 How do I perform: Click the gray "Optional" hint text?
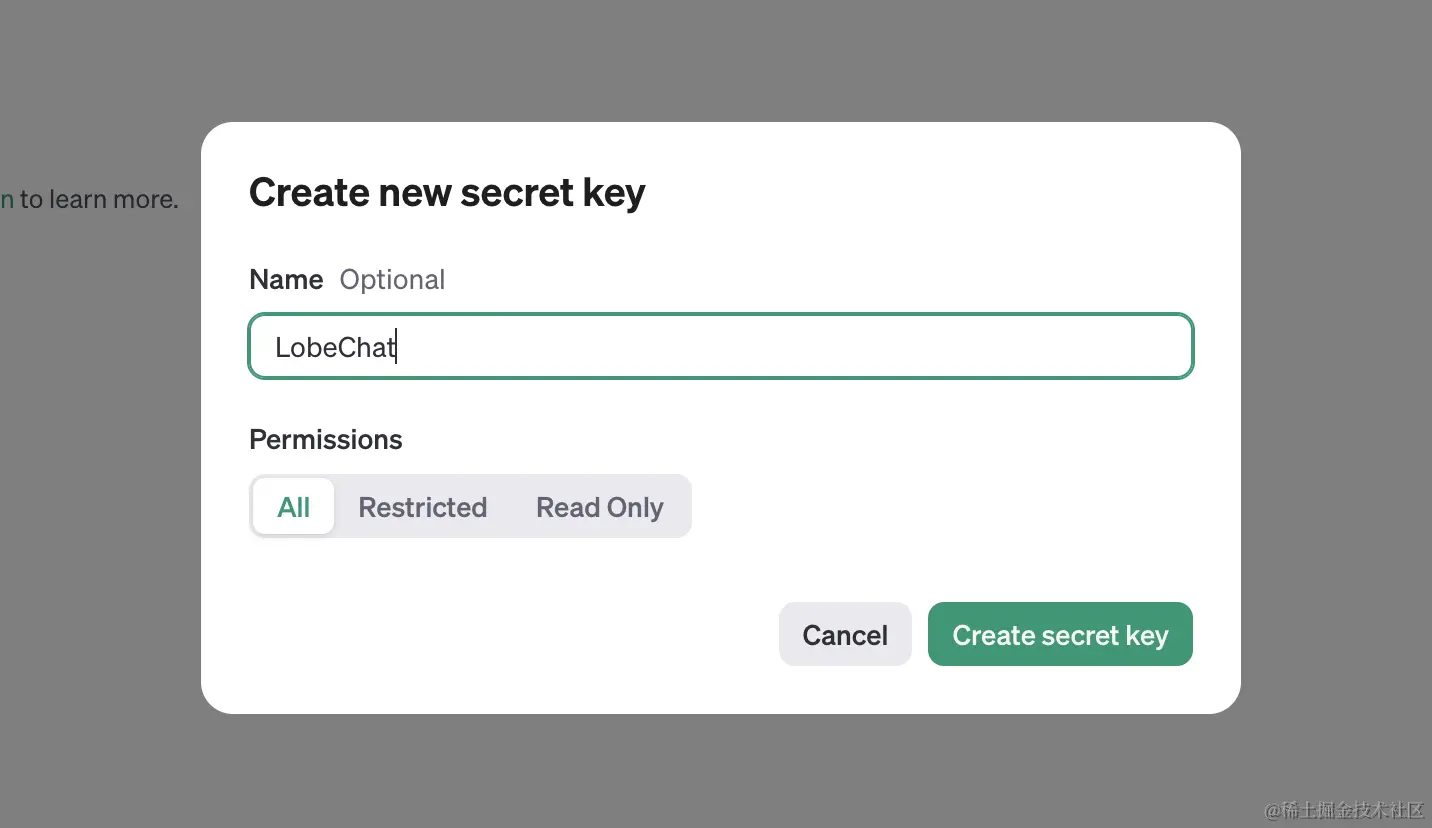click(x=392, y=279)
